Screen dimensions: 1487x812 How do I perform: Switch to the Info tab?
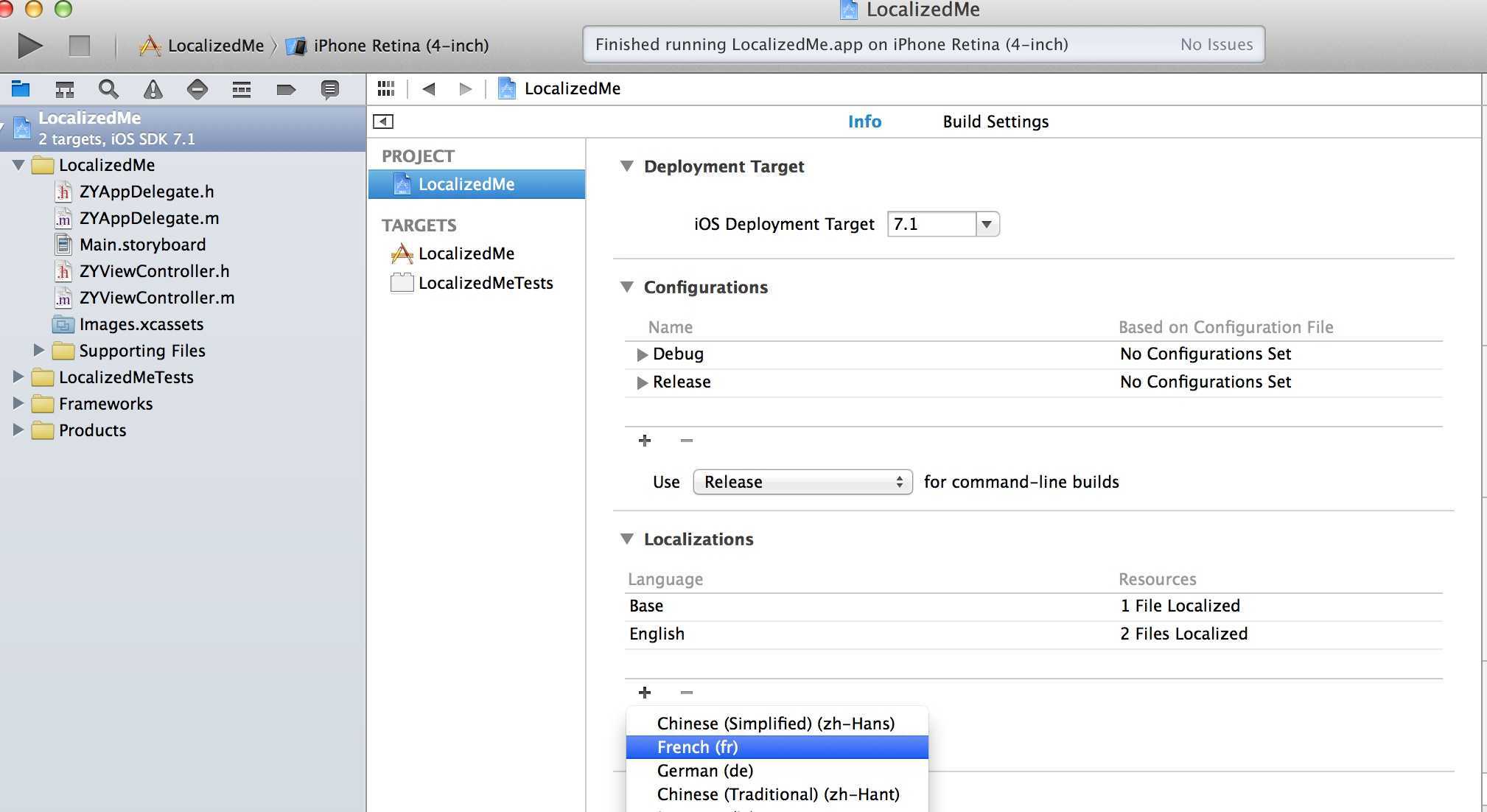point(864,122)
